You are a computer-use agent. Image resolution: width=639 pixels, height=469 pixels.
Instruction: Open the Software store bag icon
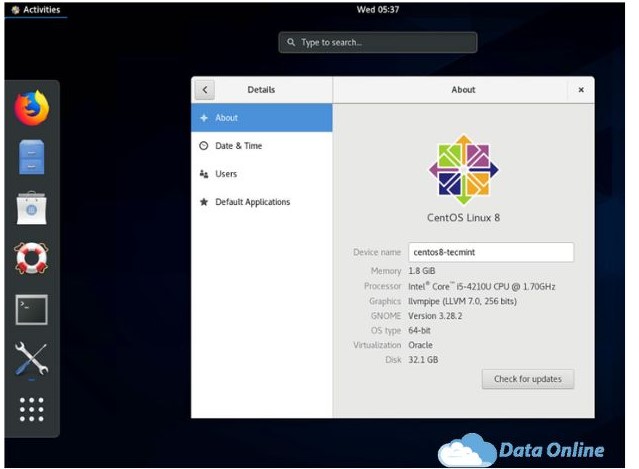tap(32, 208)
